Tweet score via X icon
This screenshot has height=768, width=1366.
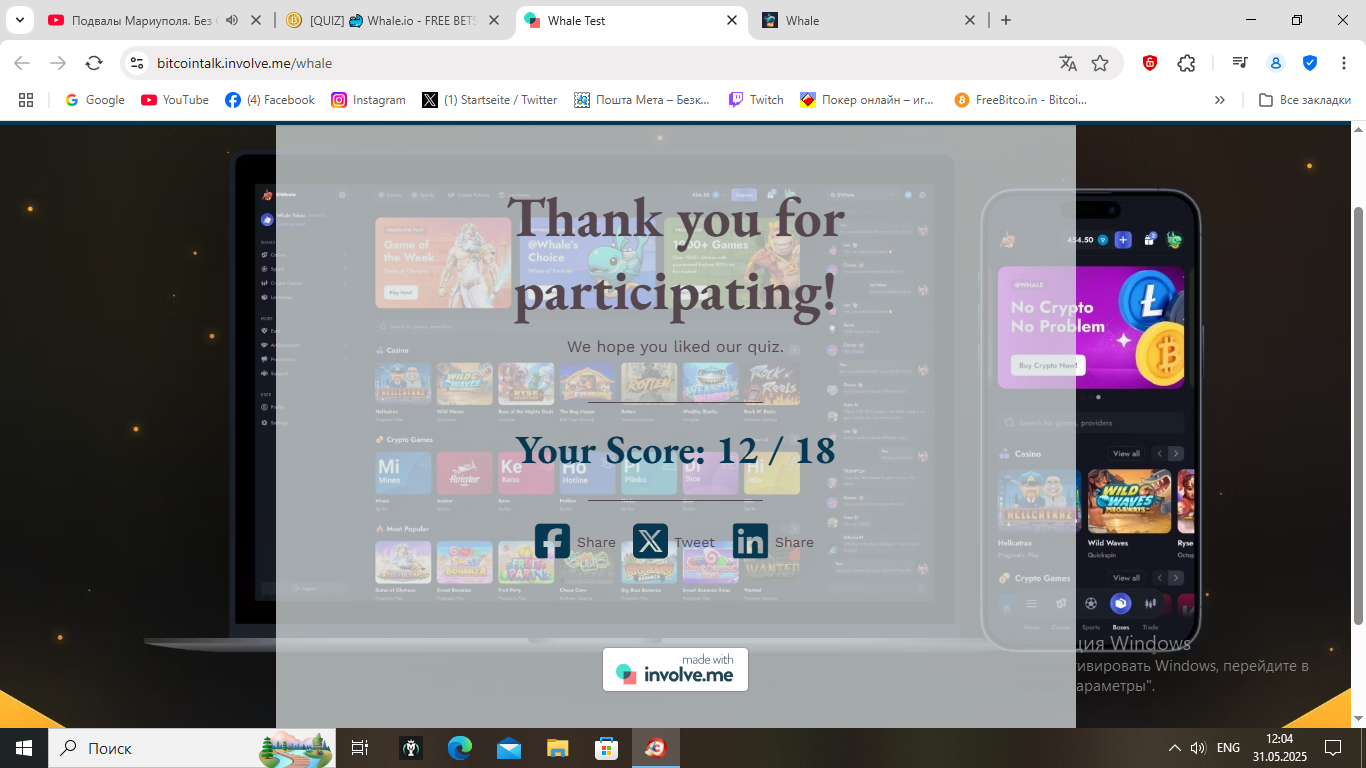650,541
